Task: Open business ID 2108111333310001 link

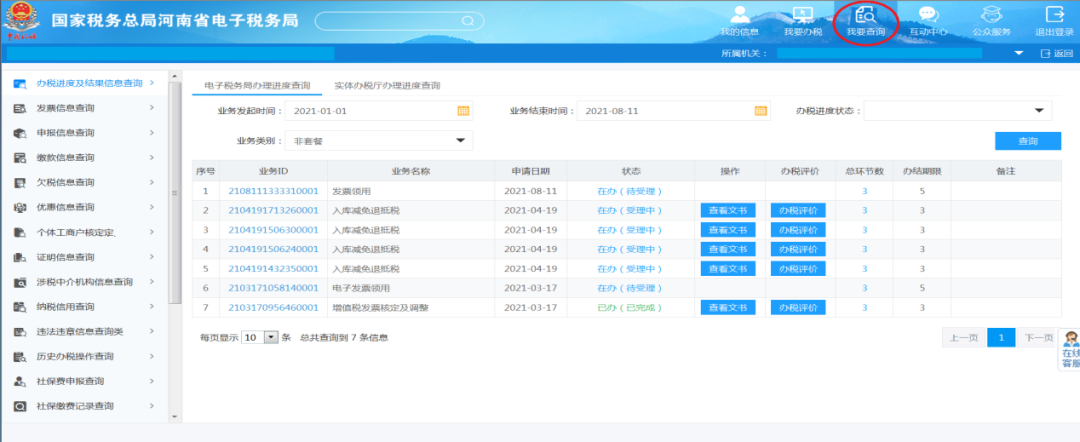Action: tap(273, 191)
